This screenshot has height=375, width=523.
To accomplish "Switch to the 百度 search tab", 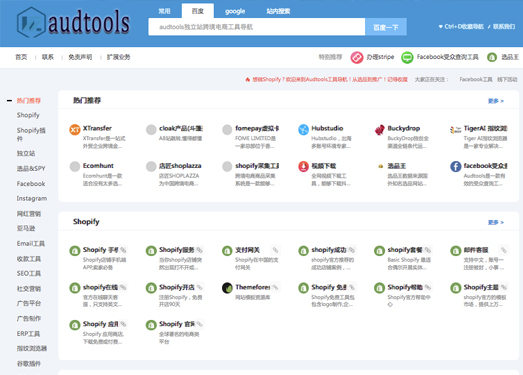I will tap(198, 11).
